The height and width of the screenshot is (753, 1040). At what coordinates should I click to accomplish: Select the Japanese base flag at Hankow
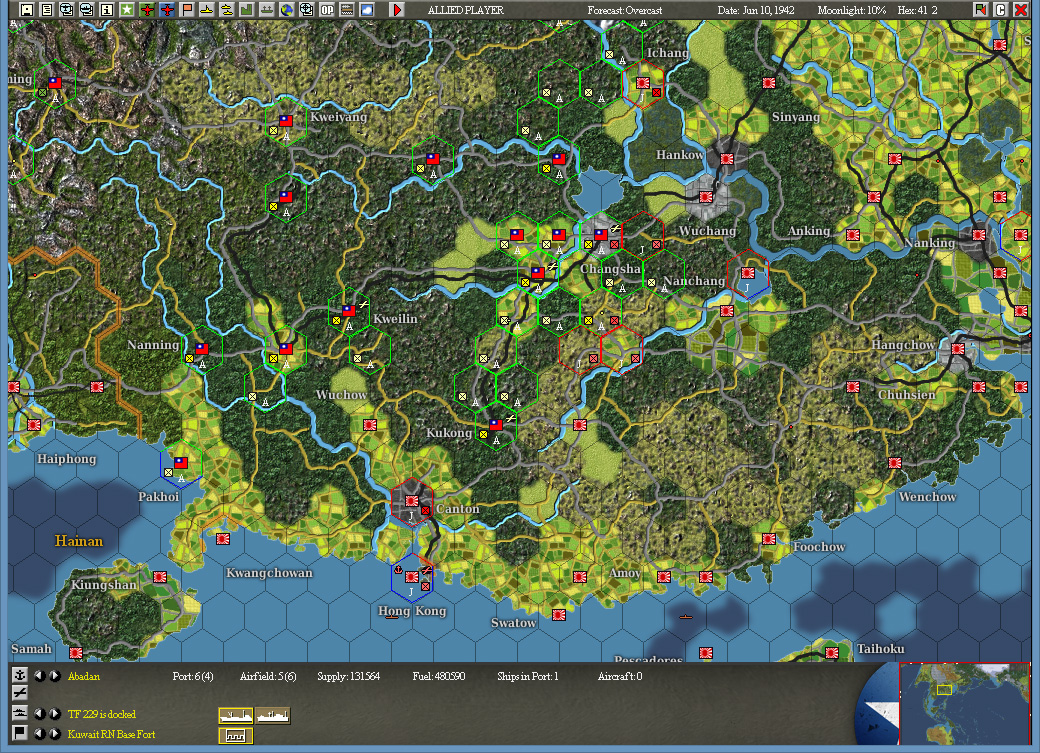(727, 159)
